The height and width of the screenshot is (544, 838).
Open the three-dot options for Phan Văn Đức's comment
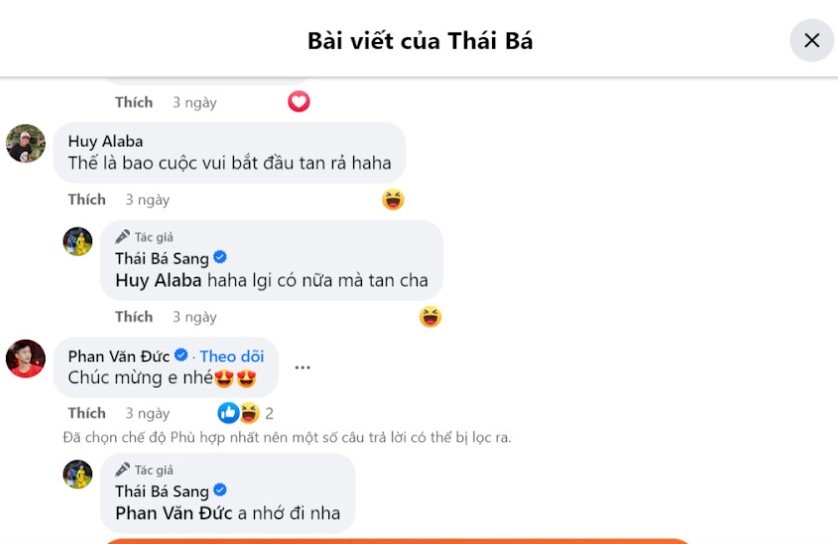pyautogui.click(x=302, y=368)
